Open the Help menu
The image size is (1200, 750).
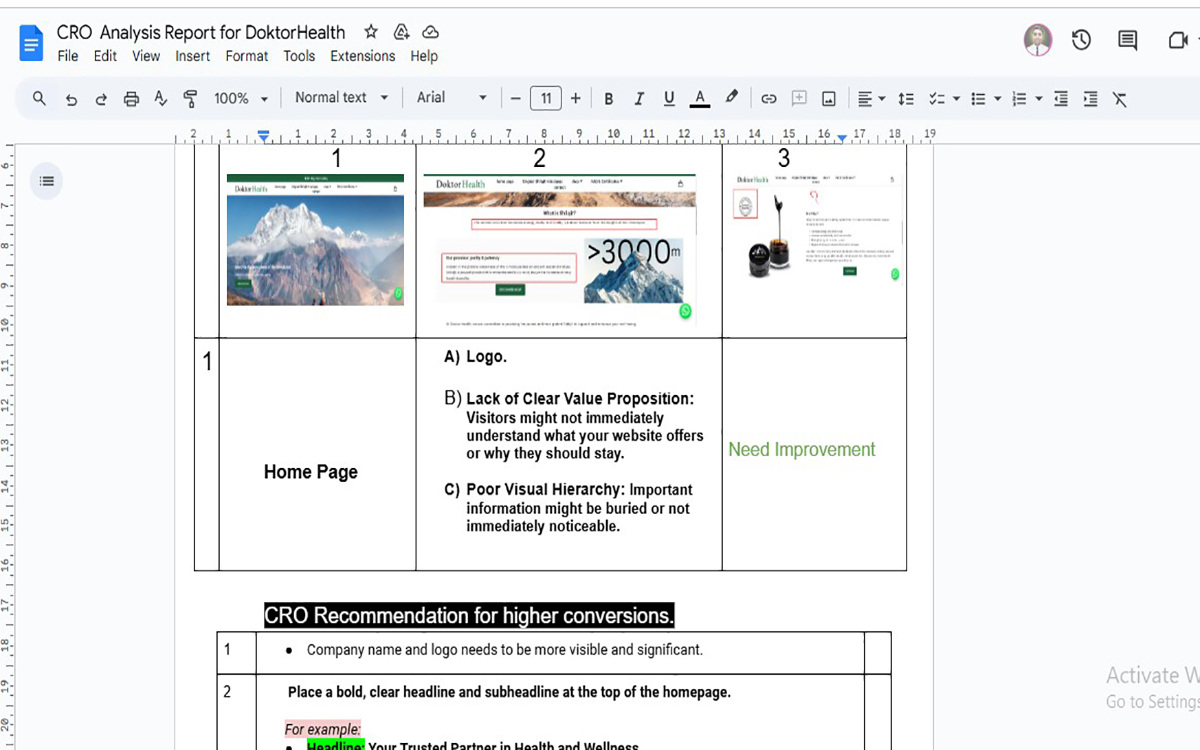[x=424, y=56]
